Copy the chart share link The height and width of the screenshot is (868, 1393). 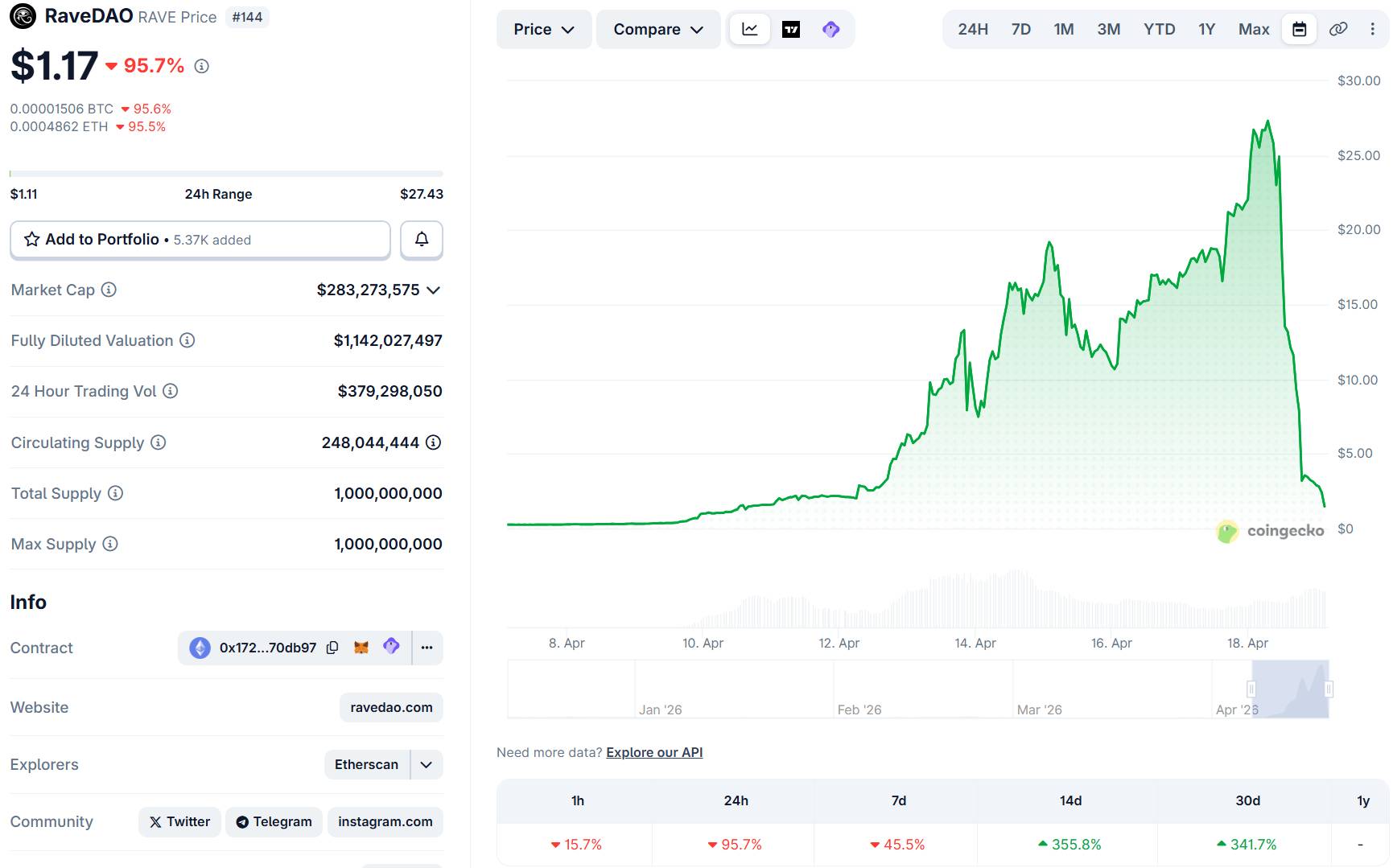[1337, 29]
